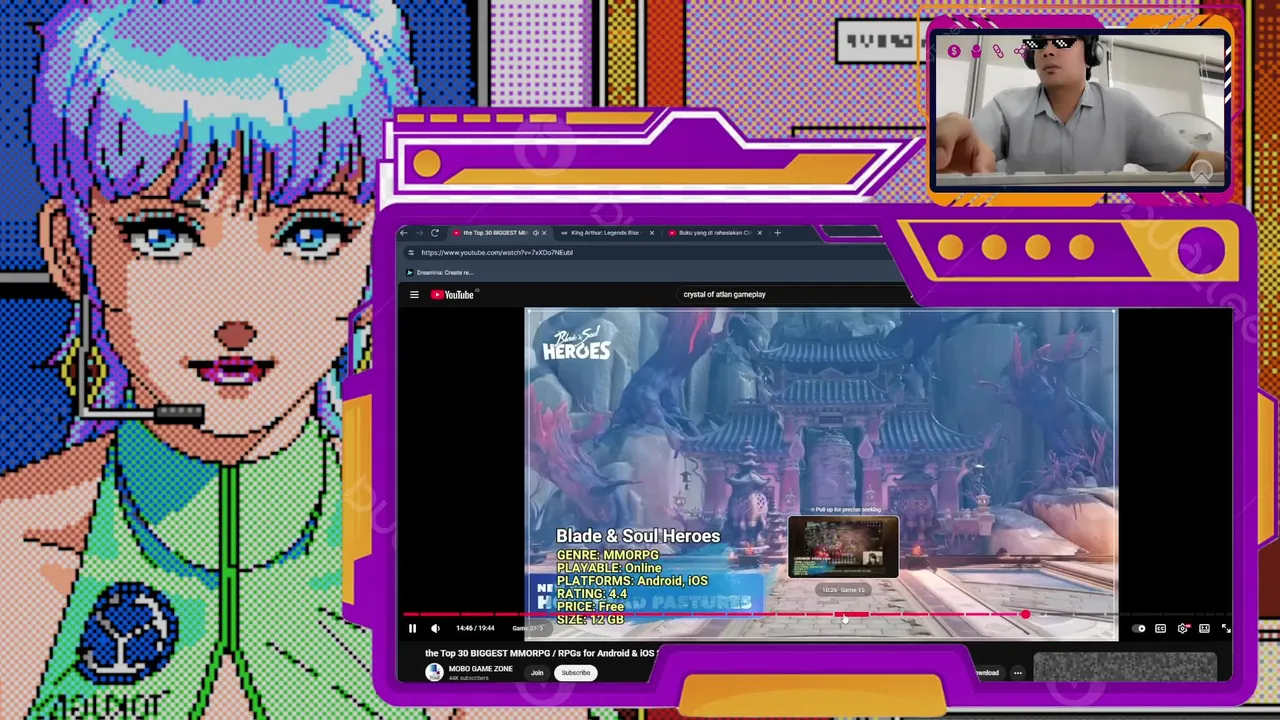Click the video title 'the Top 30 BIGGEST MMORPG'
Viewport: 1280px width, 720px height.
coord(540,653)
